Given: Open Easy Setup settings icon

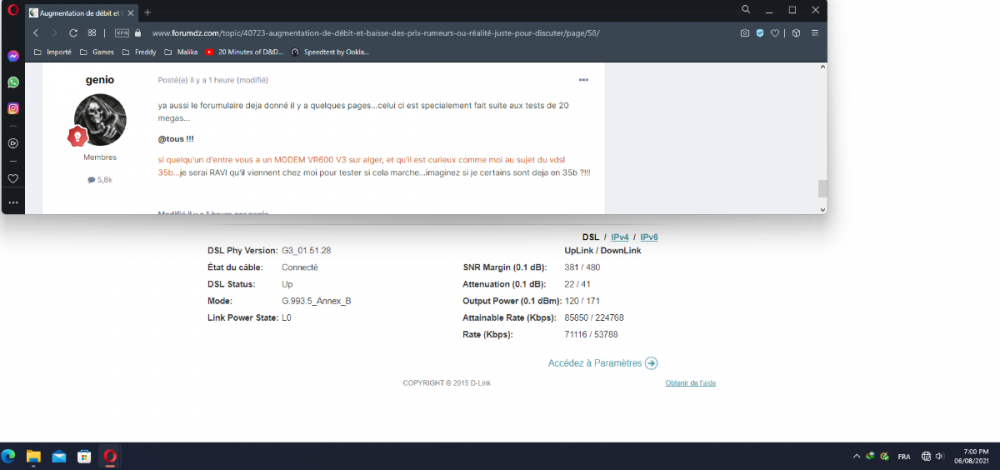Looking at the screenshot, I should (814, 33).
